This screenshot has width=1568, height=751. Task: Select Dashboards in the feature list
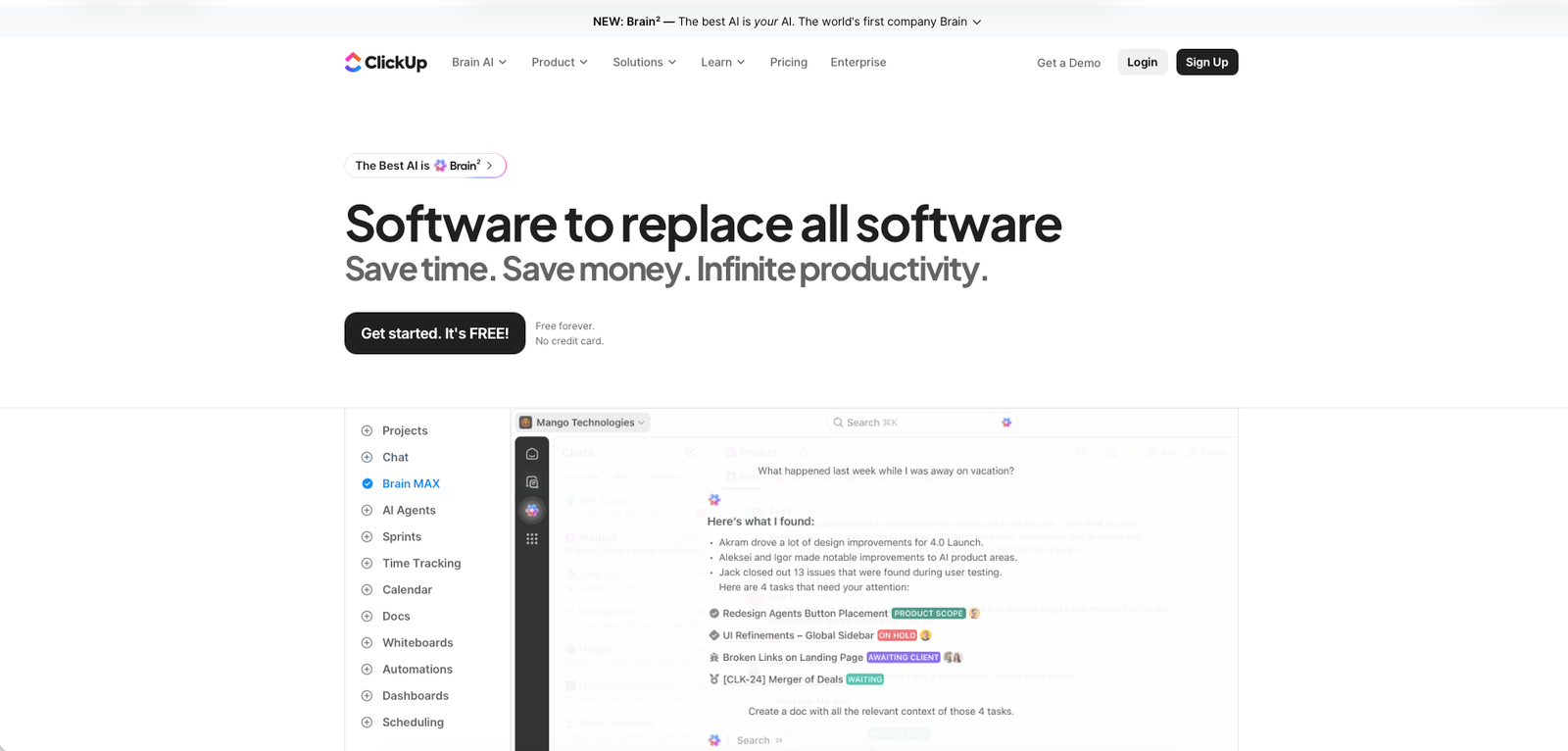tap(416, 695)
